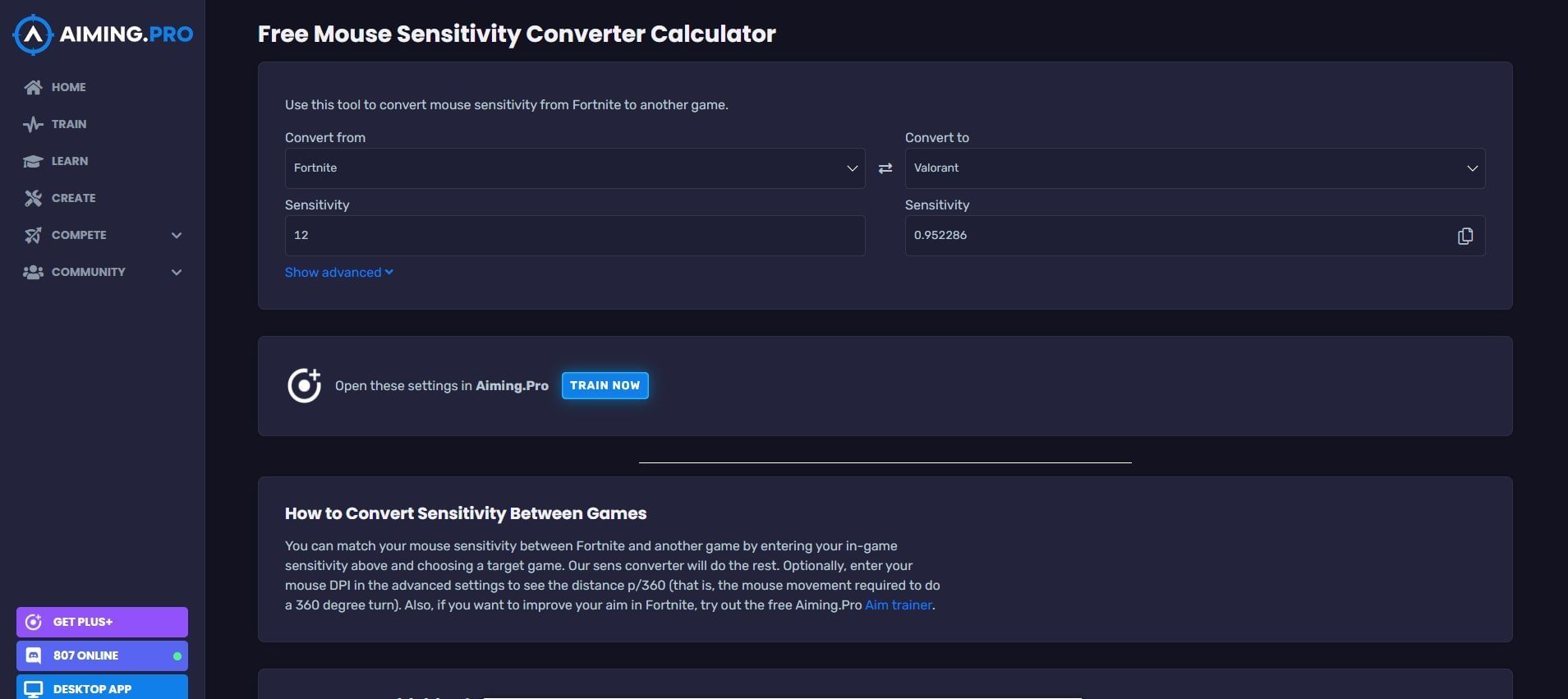Go to the Train section

[x=69, y=125]
